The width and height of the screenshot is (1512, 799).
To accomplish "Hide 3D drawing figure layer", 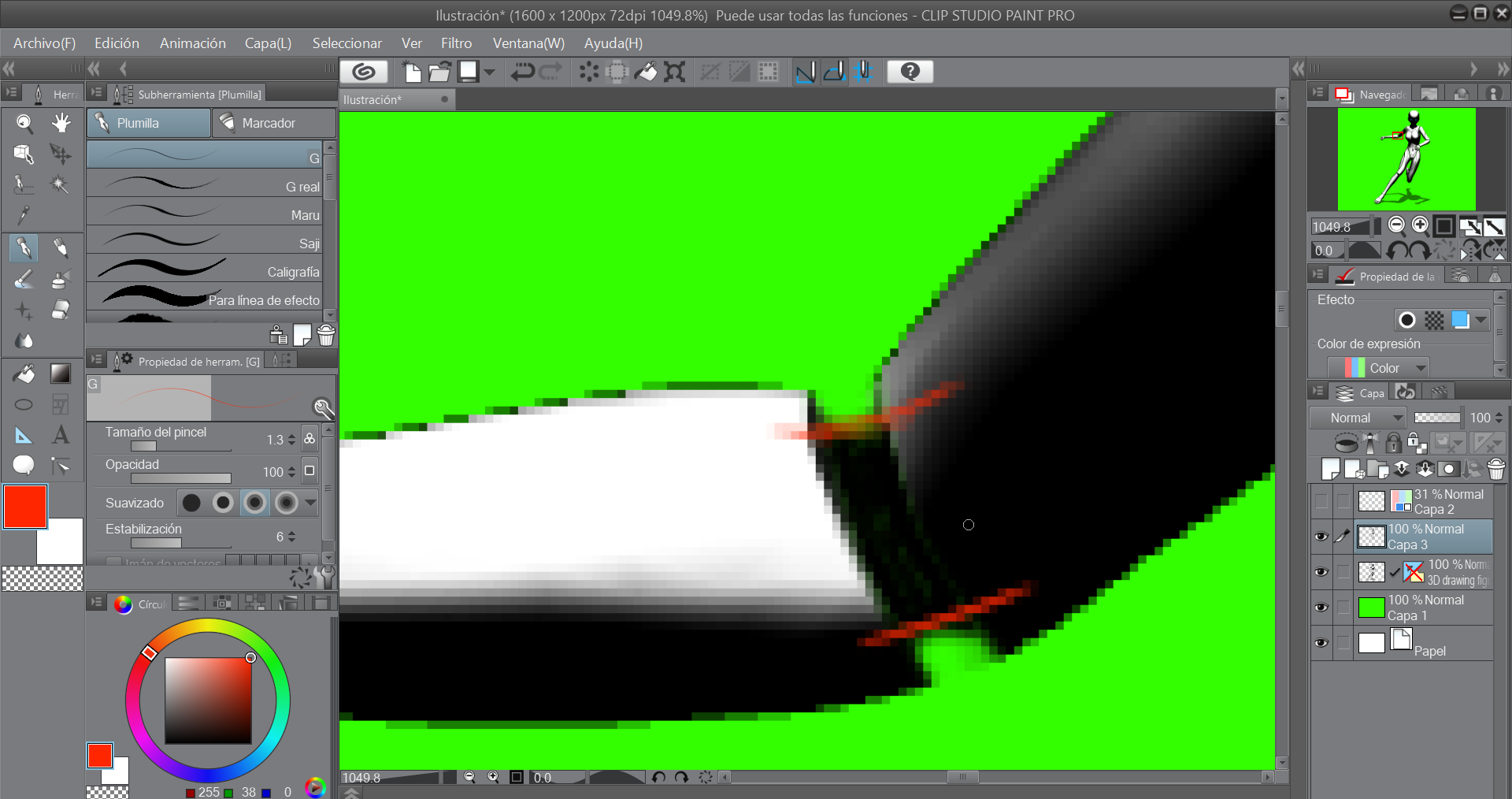I will pyautogui.click(x=1321, y=572).
